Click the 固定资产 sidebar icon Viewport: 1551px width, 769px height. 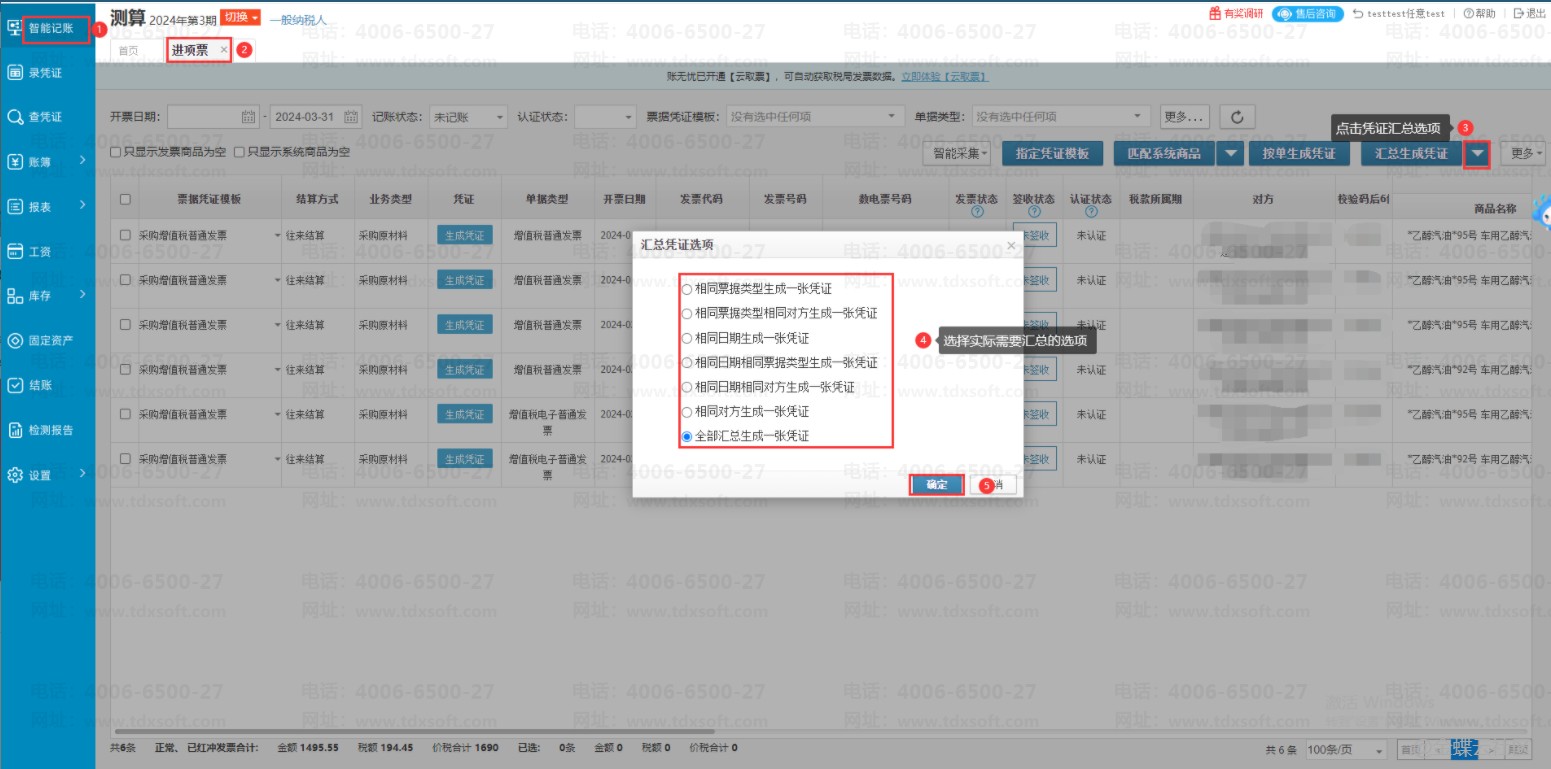pos(15,341)
